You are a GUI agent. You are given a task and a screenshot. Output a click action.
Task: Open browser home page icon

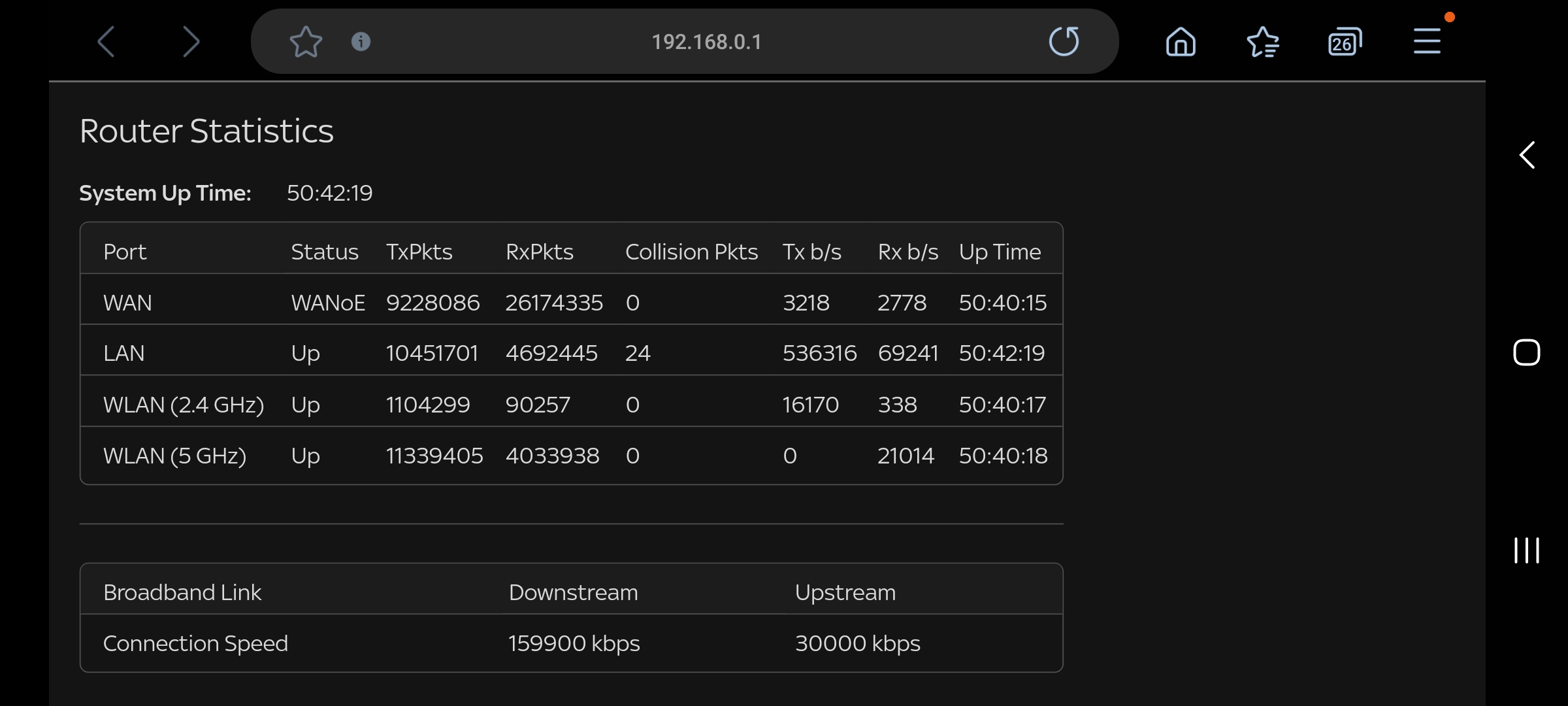[x=1181, y=42]
